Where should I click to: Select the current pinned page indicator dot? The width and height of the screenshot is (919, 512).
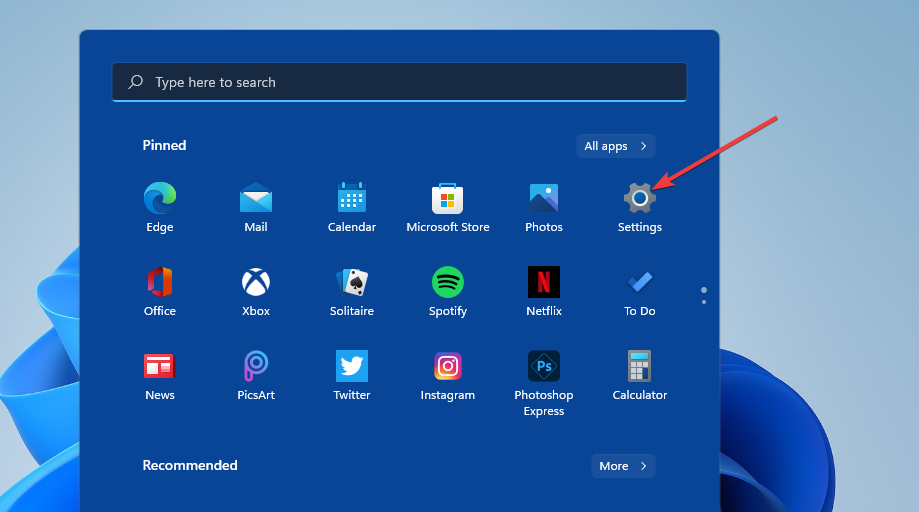pos(704,291)
